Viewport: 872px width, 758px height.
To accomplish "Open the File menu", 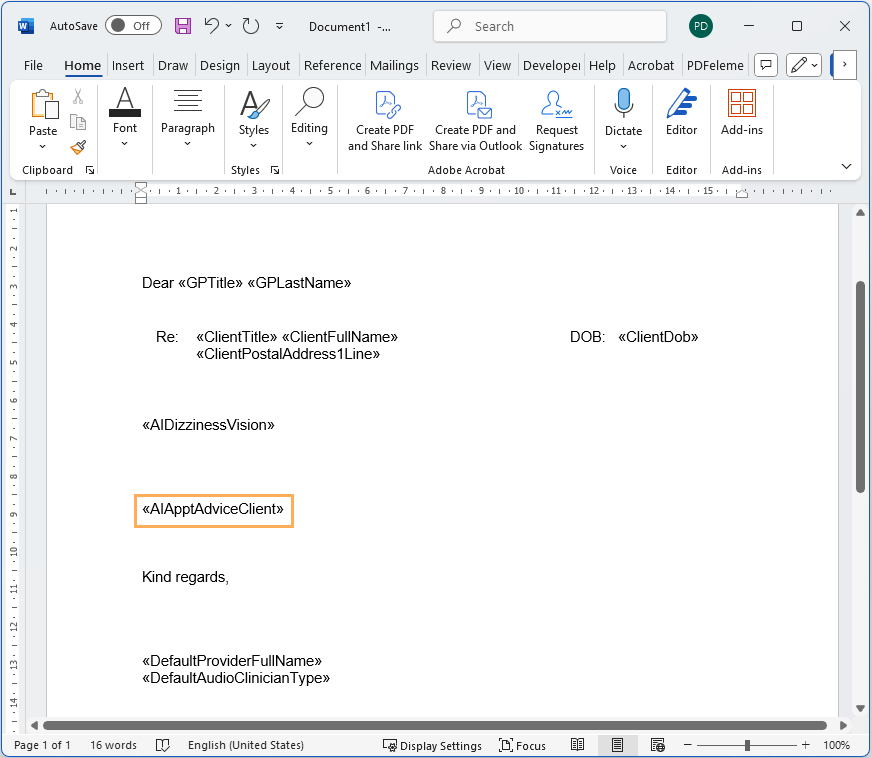I will pyautogui.click(x=33, y=66).
